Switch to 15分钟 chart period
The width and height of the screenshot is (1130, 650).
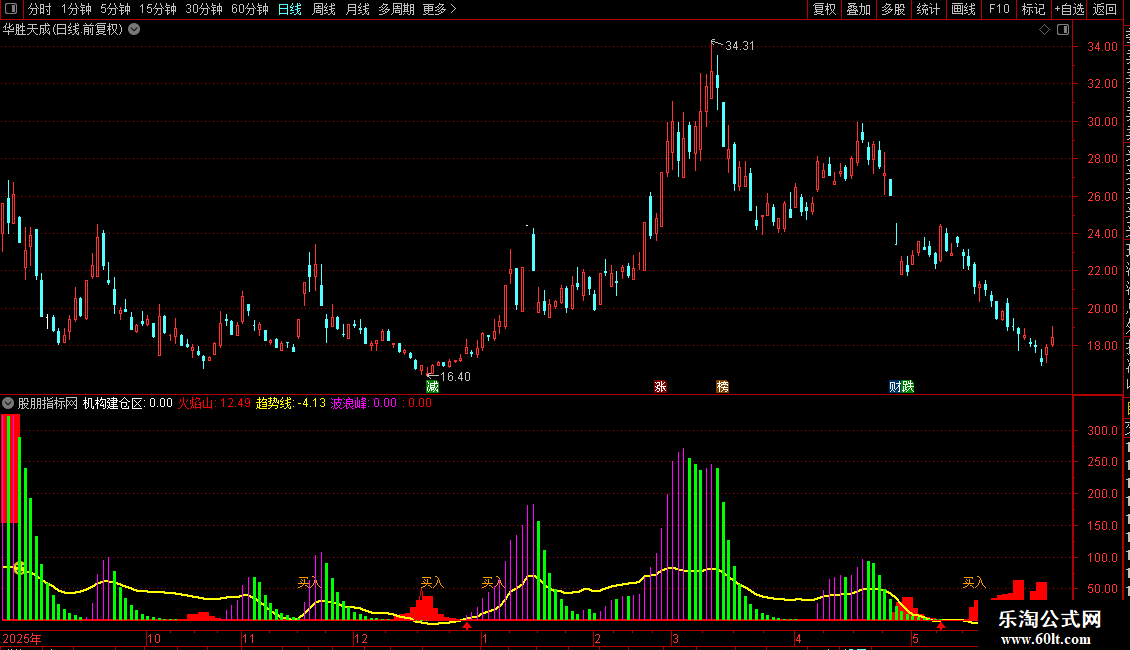[158, 9]
